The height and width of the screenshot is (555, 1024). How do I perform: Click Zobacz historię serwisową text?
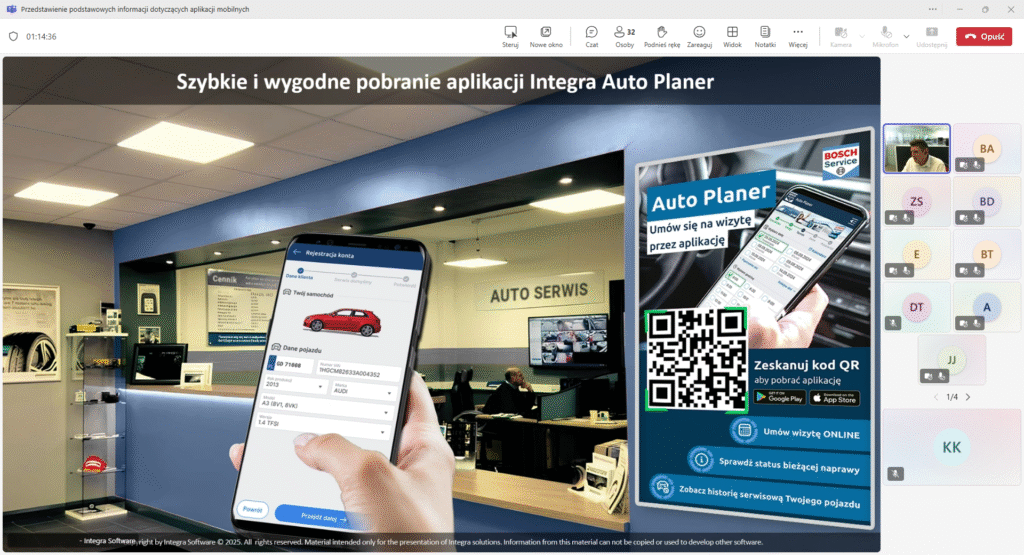pyautogui.click(x=769, y=497)
